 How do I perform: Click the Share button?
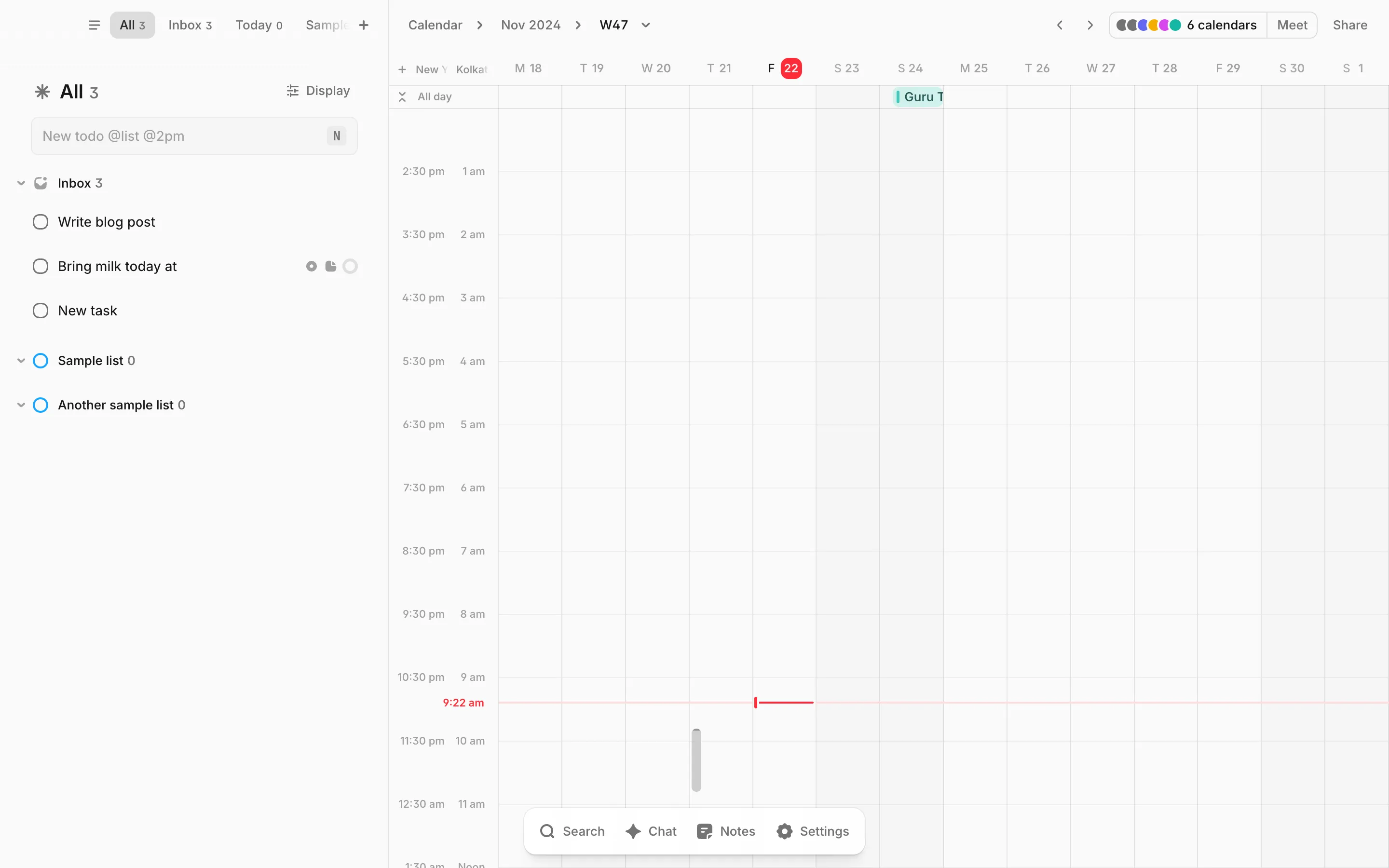point(1350,25)
